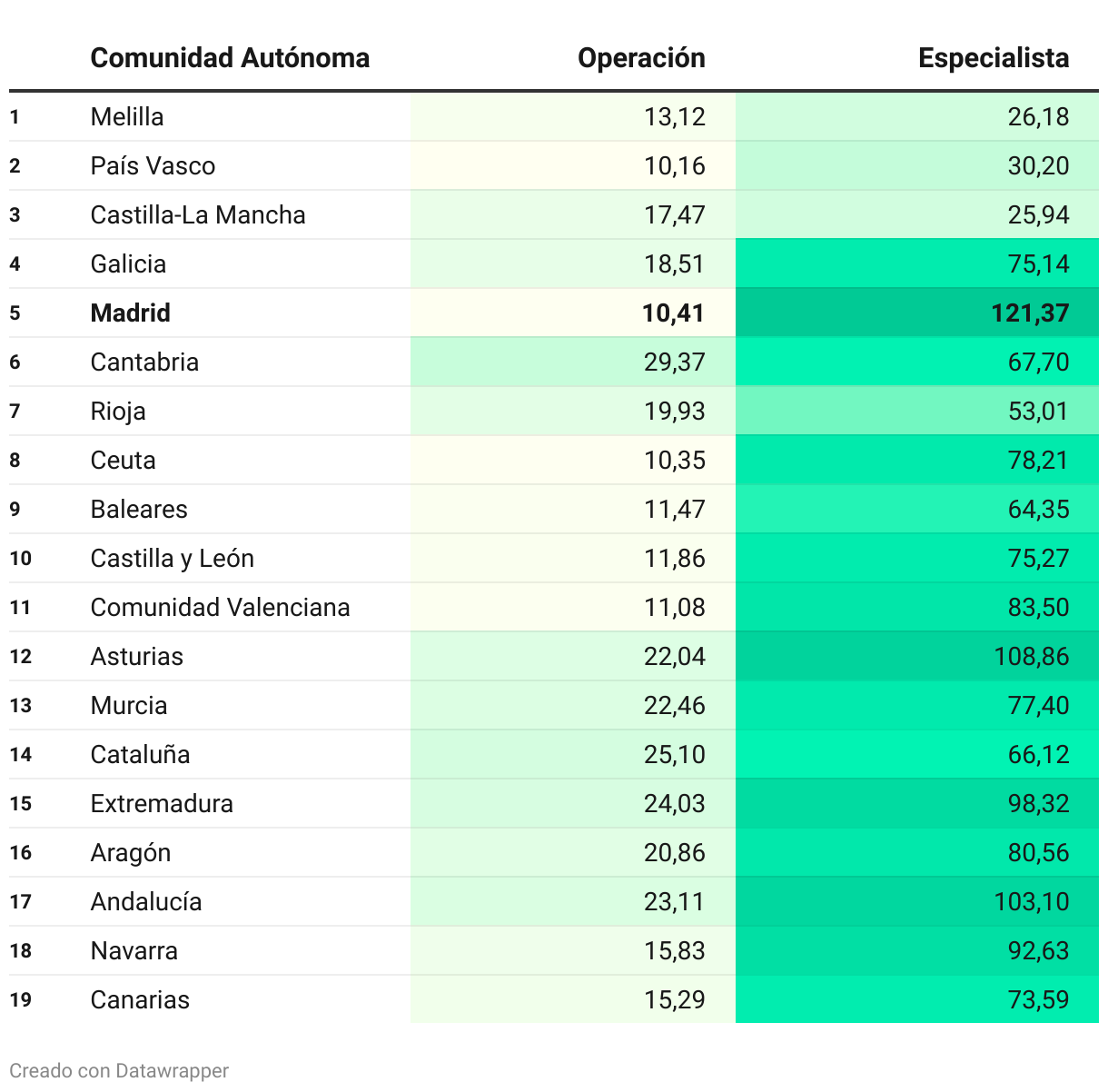Image resolution: width=1108 pixels, height=1092 pixels.
Task: Click Asturias Especialista cell 108,86
Action: pos(1032,657)
